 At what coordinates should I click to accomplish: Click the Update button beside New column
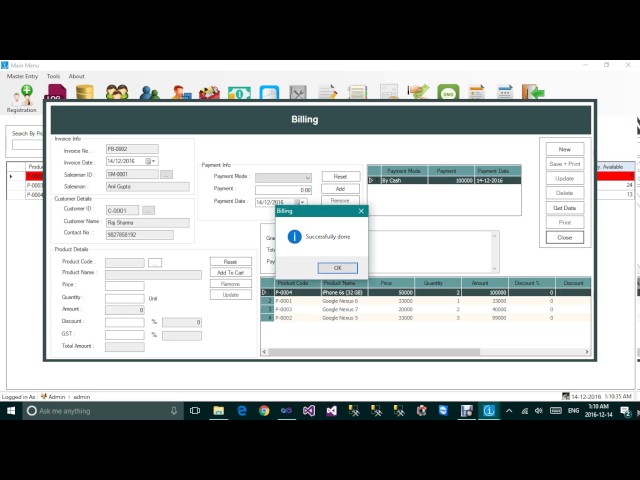(x=565, y=178)
